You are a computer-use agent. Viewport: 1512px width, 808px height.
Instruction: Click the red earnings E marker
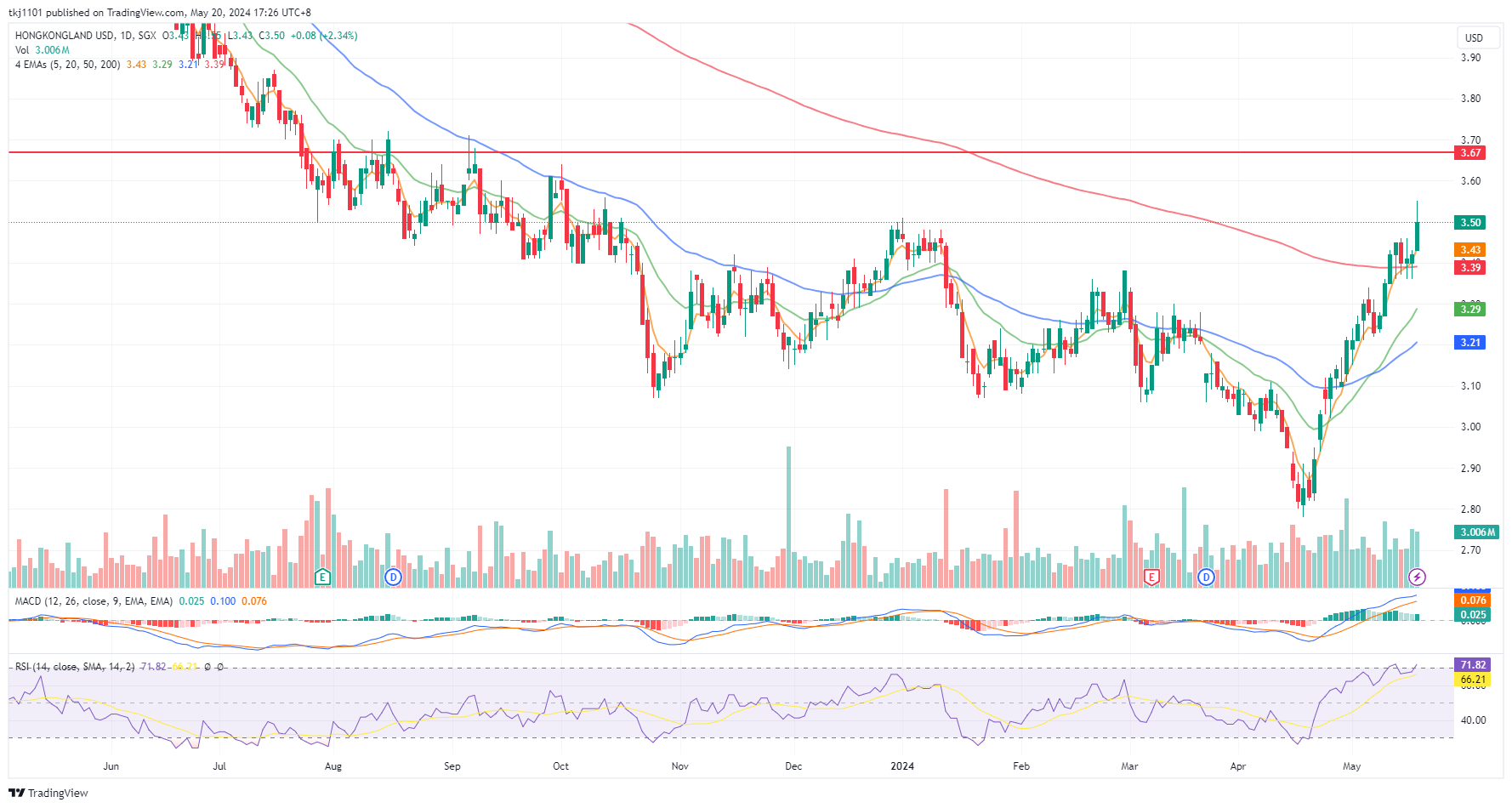(1151, 577)
